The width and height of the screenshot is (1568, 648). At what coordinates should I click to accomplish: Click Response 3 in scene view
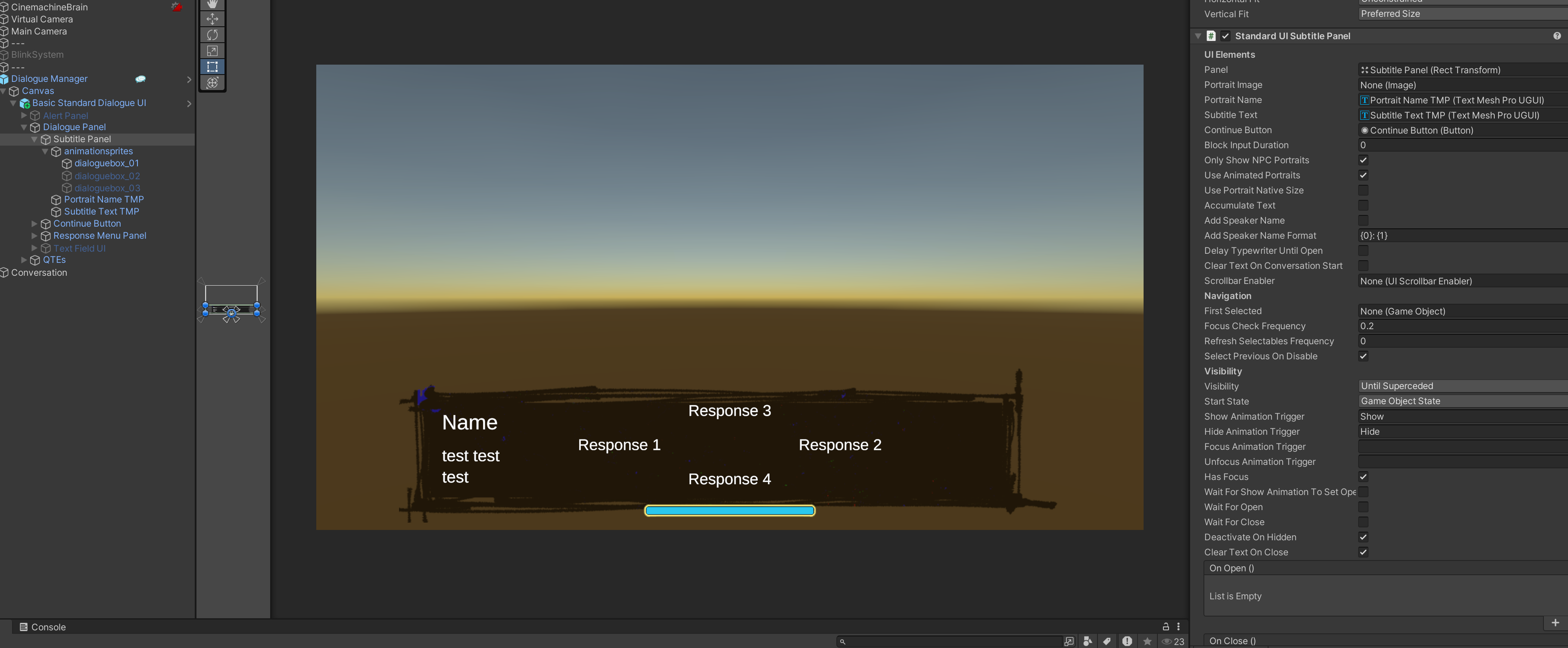click(x=729, y=411)
